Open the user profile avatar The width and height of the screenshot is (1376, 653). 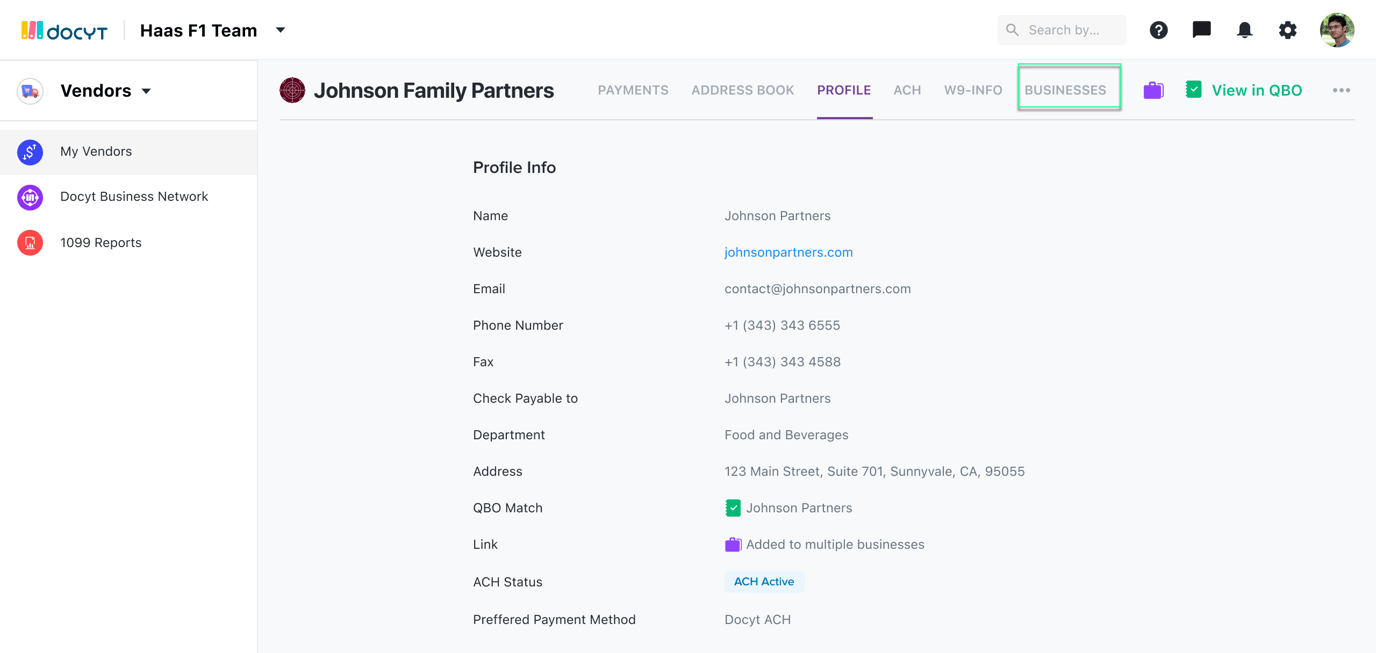1337,30
